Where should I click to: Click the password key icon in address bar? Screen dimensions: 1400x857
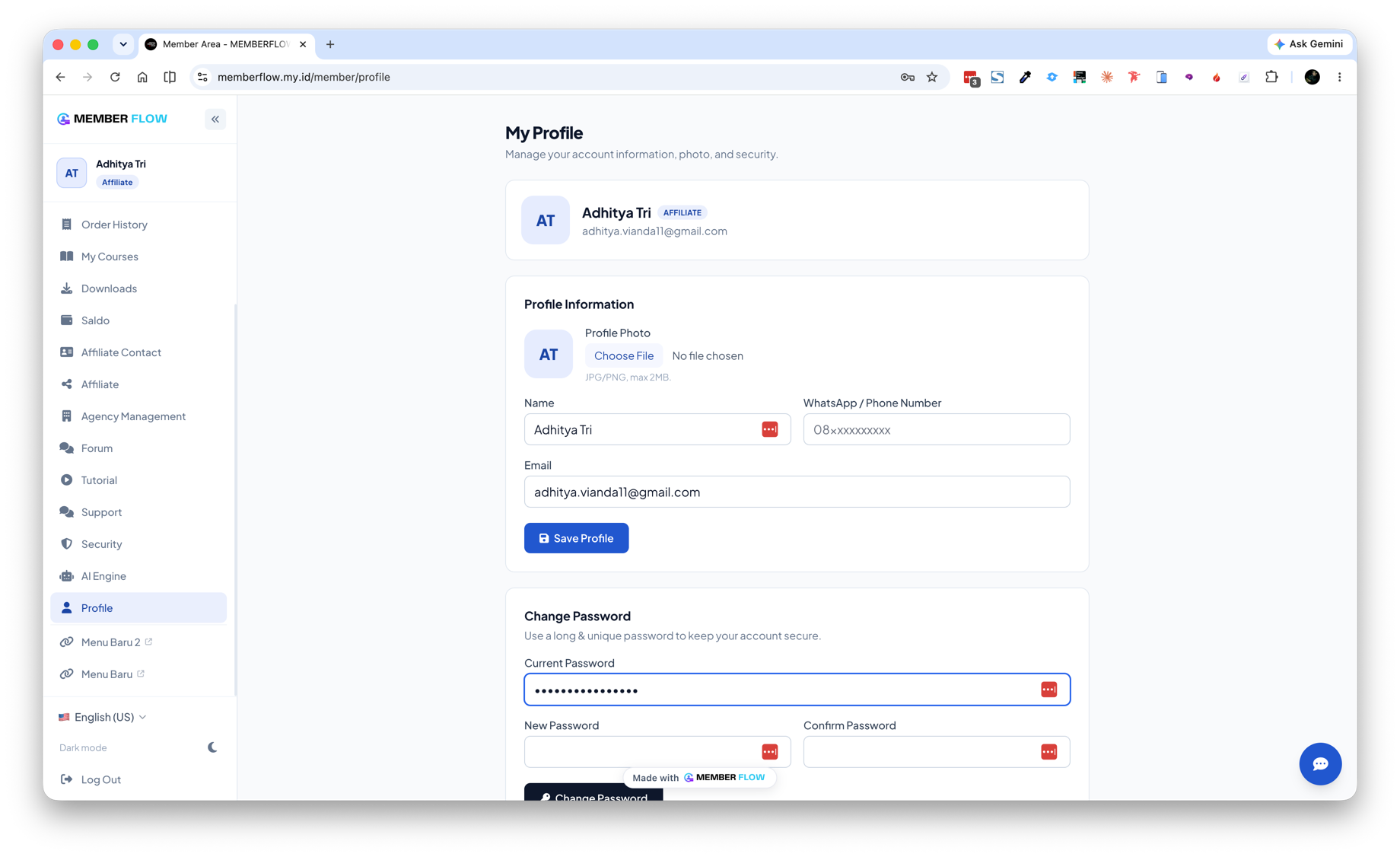[x=907, y=77]
